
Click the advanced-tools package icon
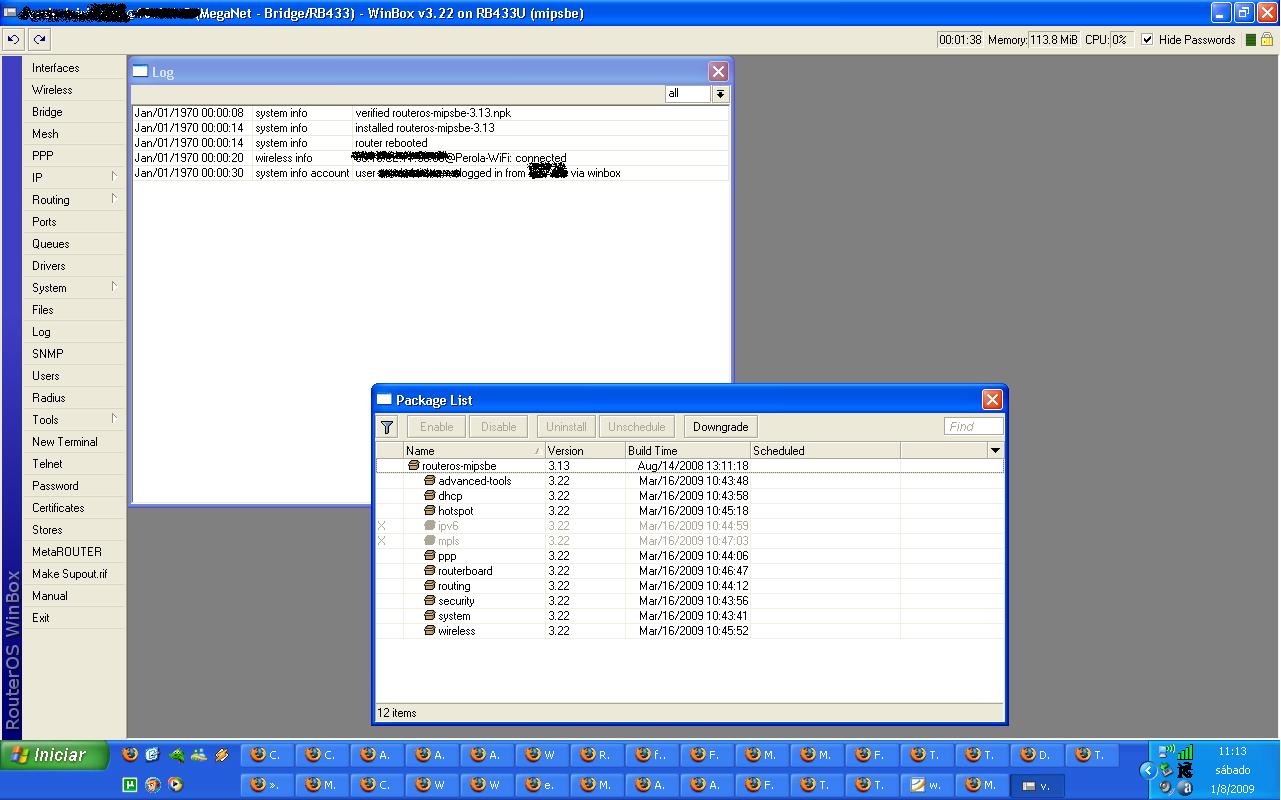[x=429, y=481]
